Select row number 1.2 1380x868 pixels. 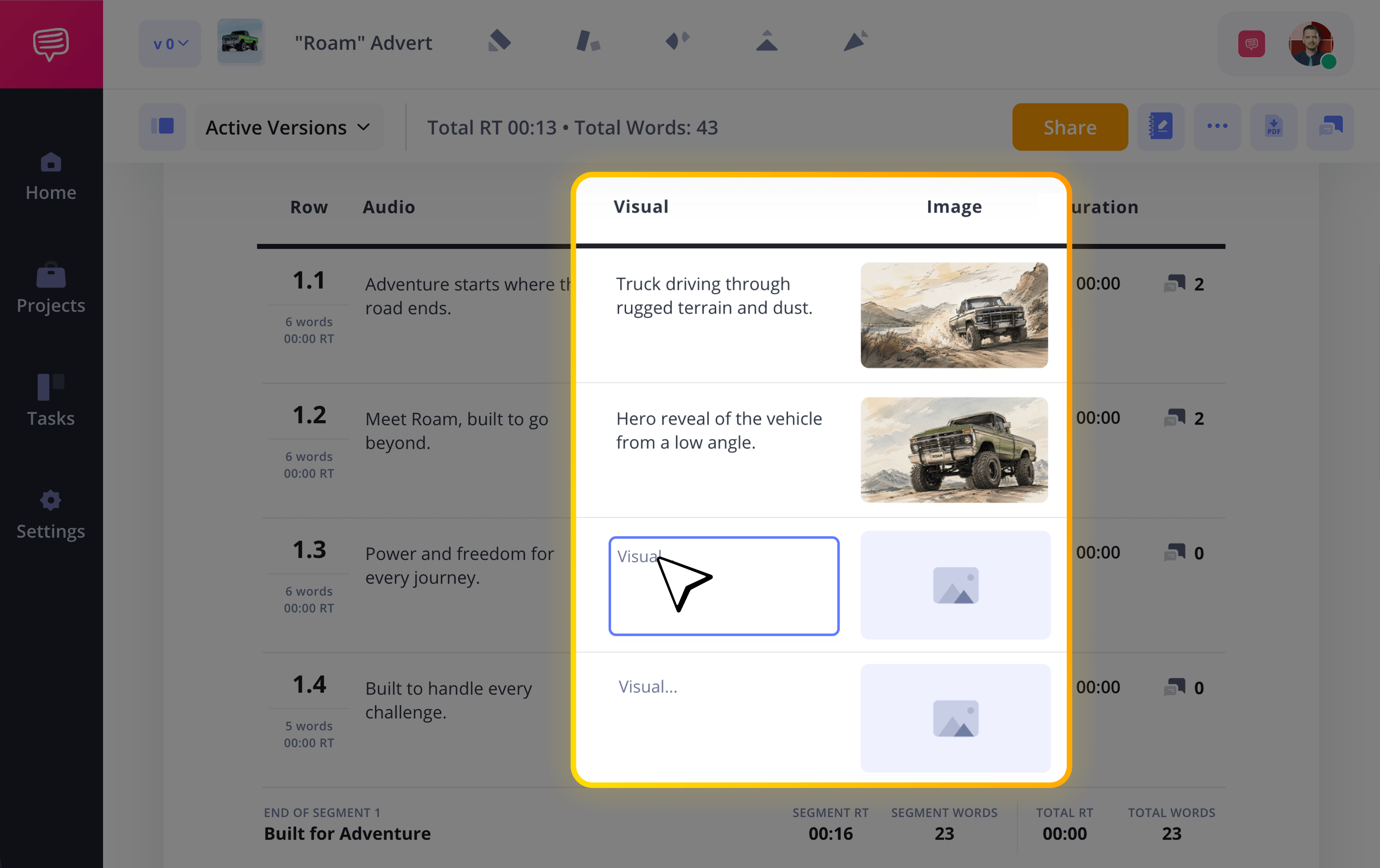click(309, 415)
